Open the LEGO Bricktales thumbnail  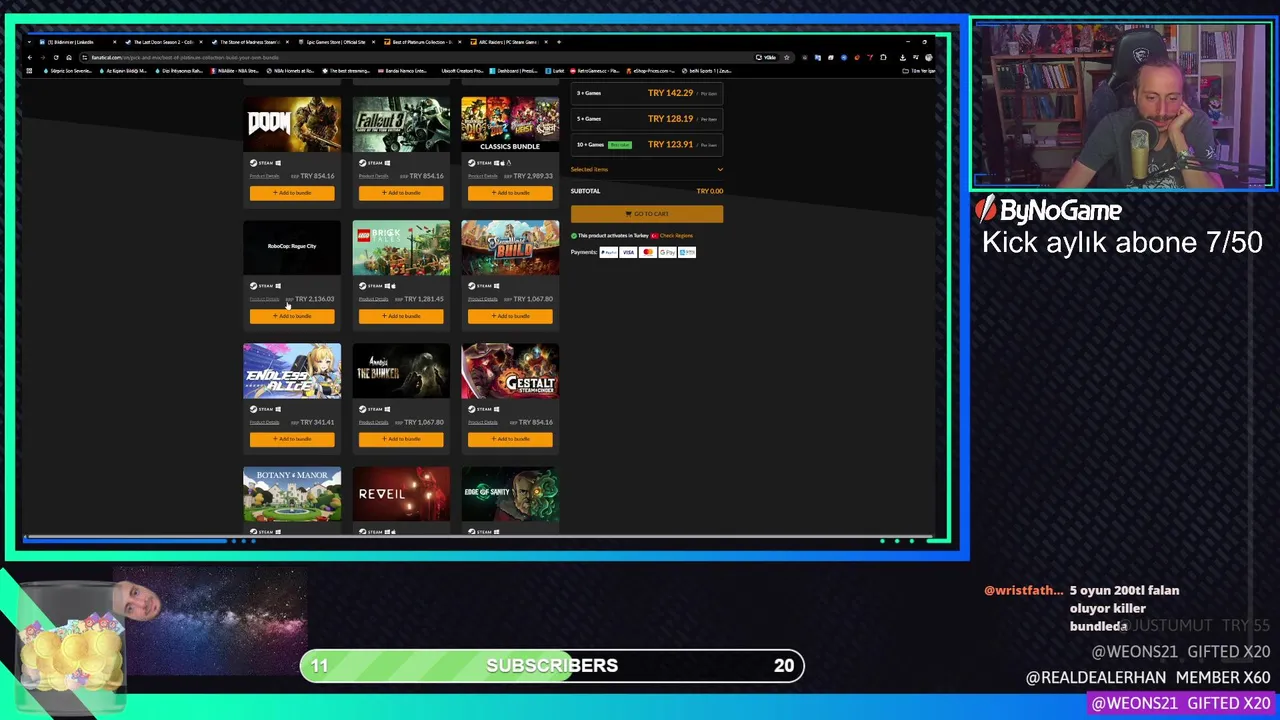tap(401, 247)
